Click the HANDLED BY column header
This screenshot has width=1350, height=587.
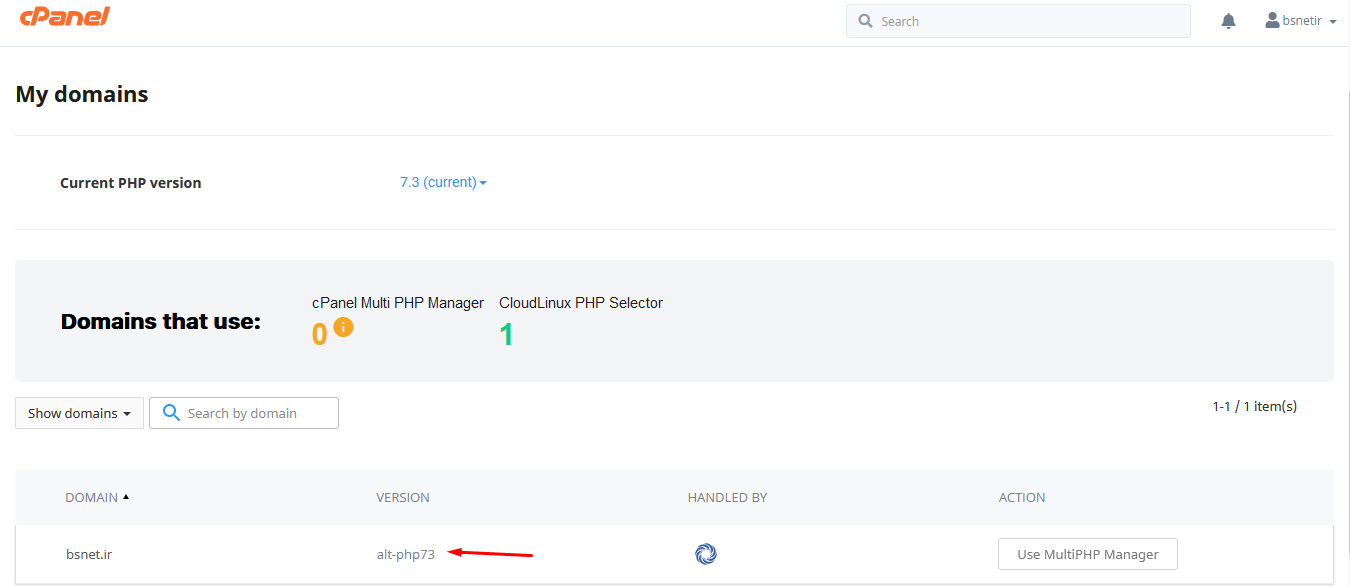click(727, 497)
